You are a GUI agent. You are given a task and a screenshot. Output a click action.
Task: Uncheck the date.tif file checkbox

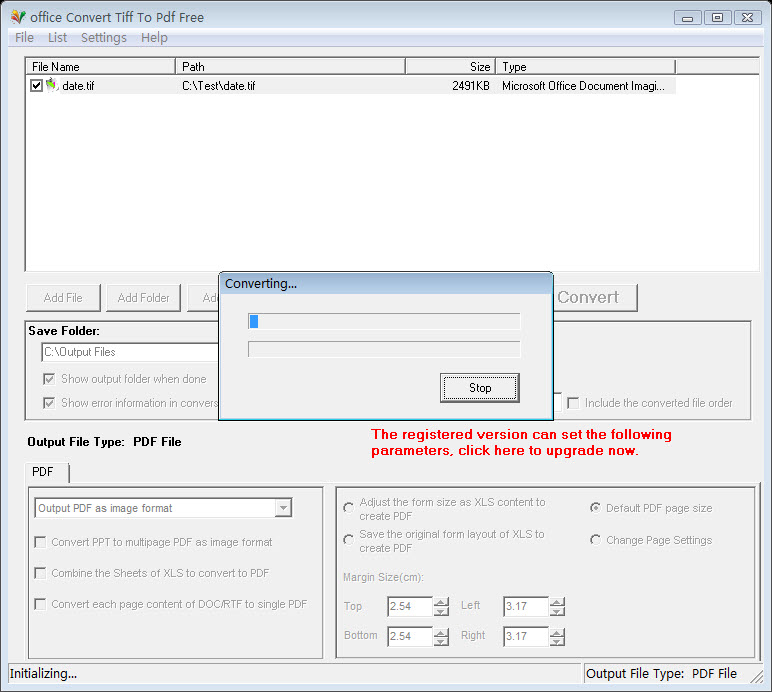click(x=37, y=86)
